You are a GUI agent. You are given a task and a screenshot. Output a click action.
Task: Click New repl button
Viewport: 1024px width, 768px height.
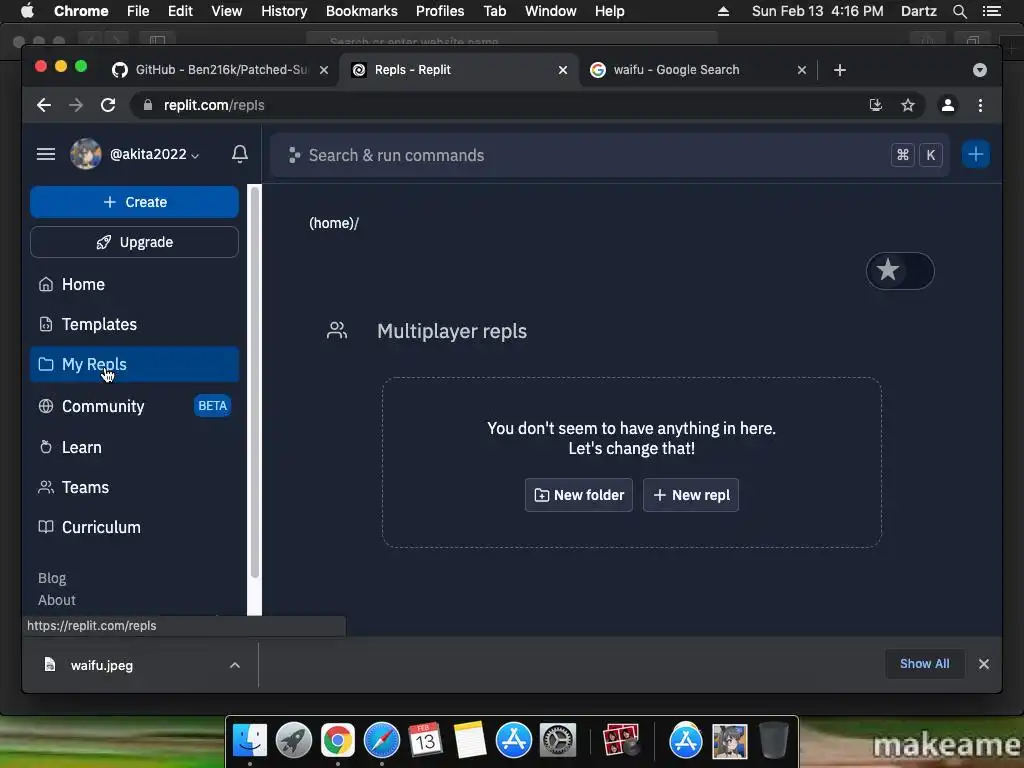tap(691, 495)
